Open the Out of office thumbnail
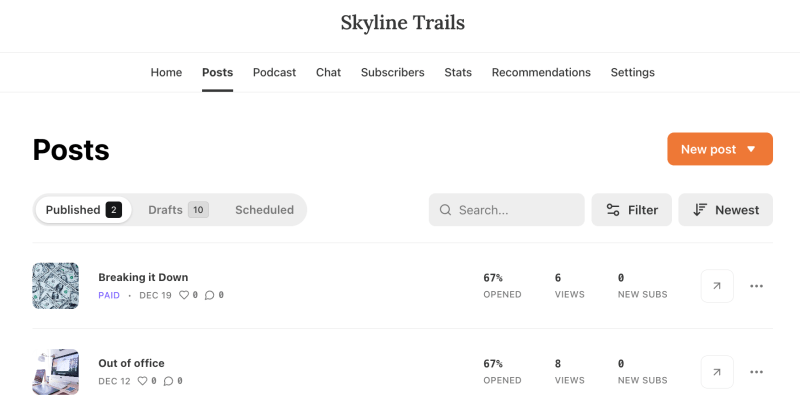The height and width of the screenshot is (414, 800). (56, 372)
